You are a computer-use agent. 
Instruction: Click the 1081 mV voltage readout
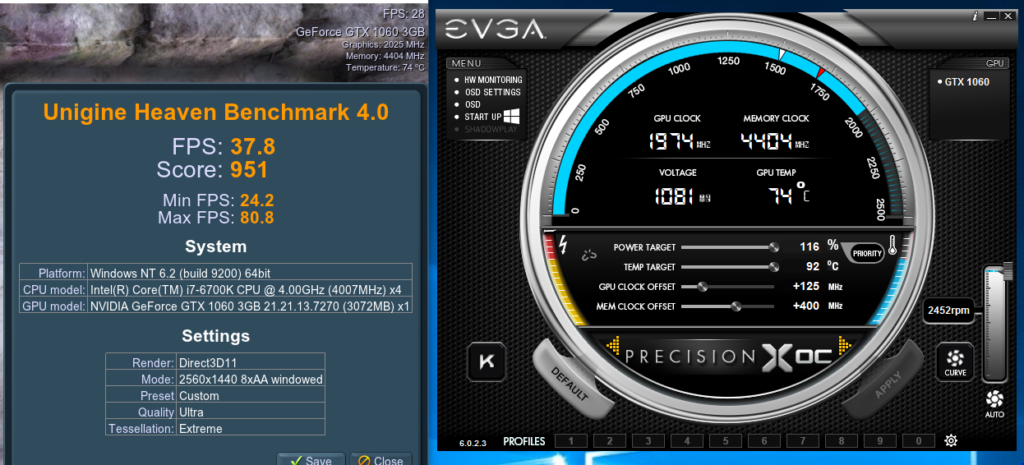682,195
